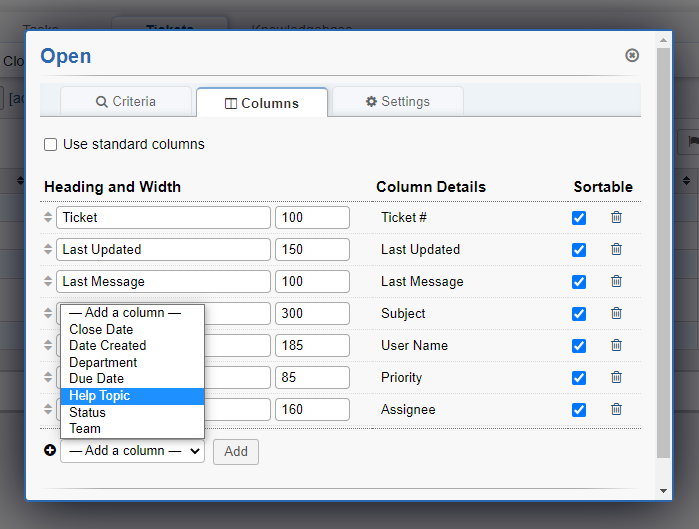699x529 pixels.
Task: Close the Open dialog
Action: (632, 56)
